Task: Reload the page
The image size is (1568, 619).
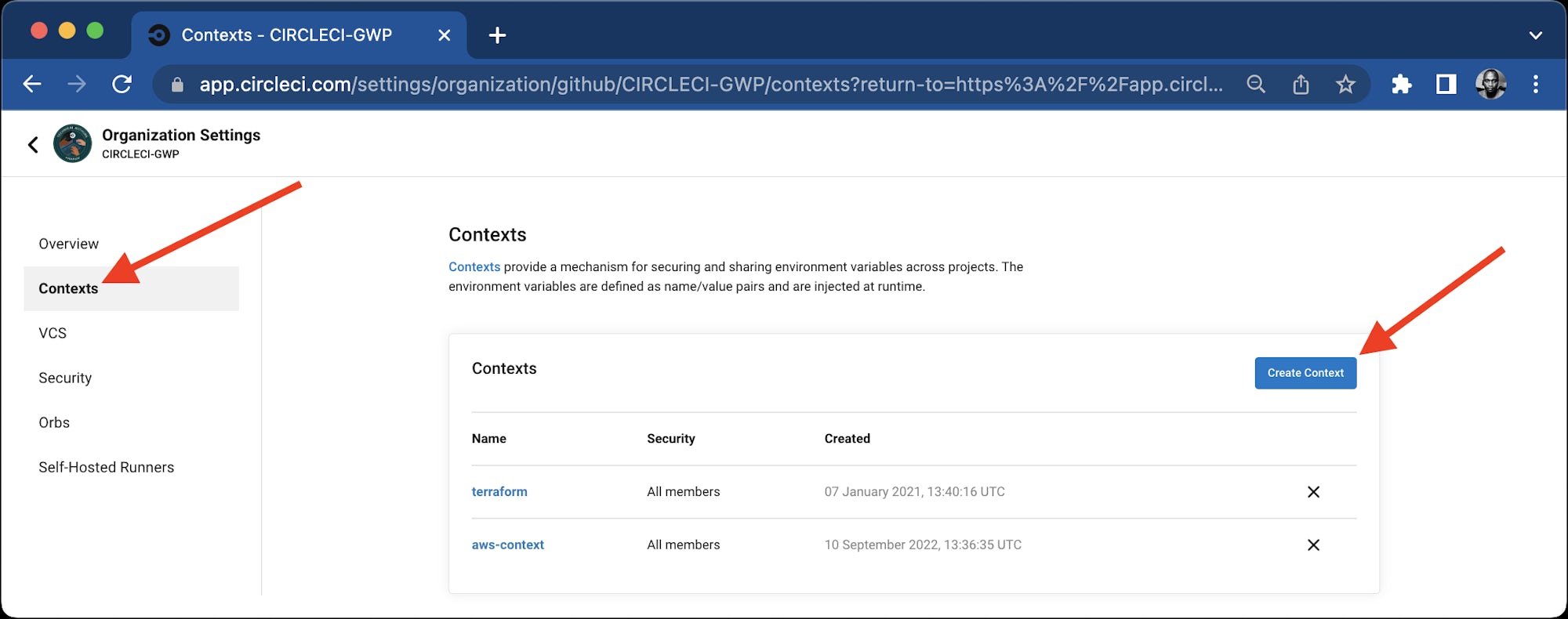Action: [122, 84]
